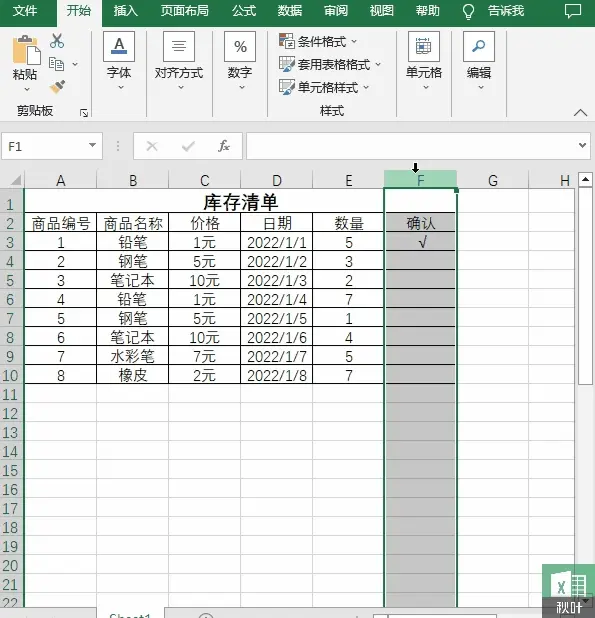
Task: Select the cell containing √ checkmark
Action: pos(420,242)
